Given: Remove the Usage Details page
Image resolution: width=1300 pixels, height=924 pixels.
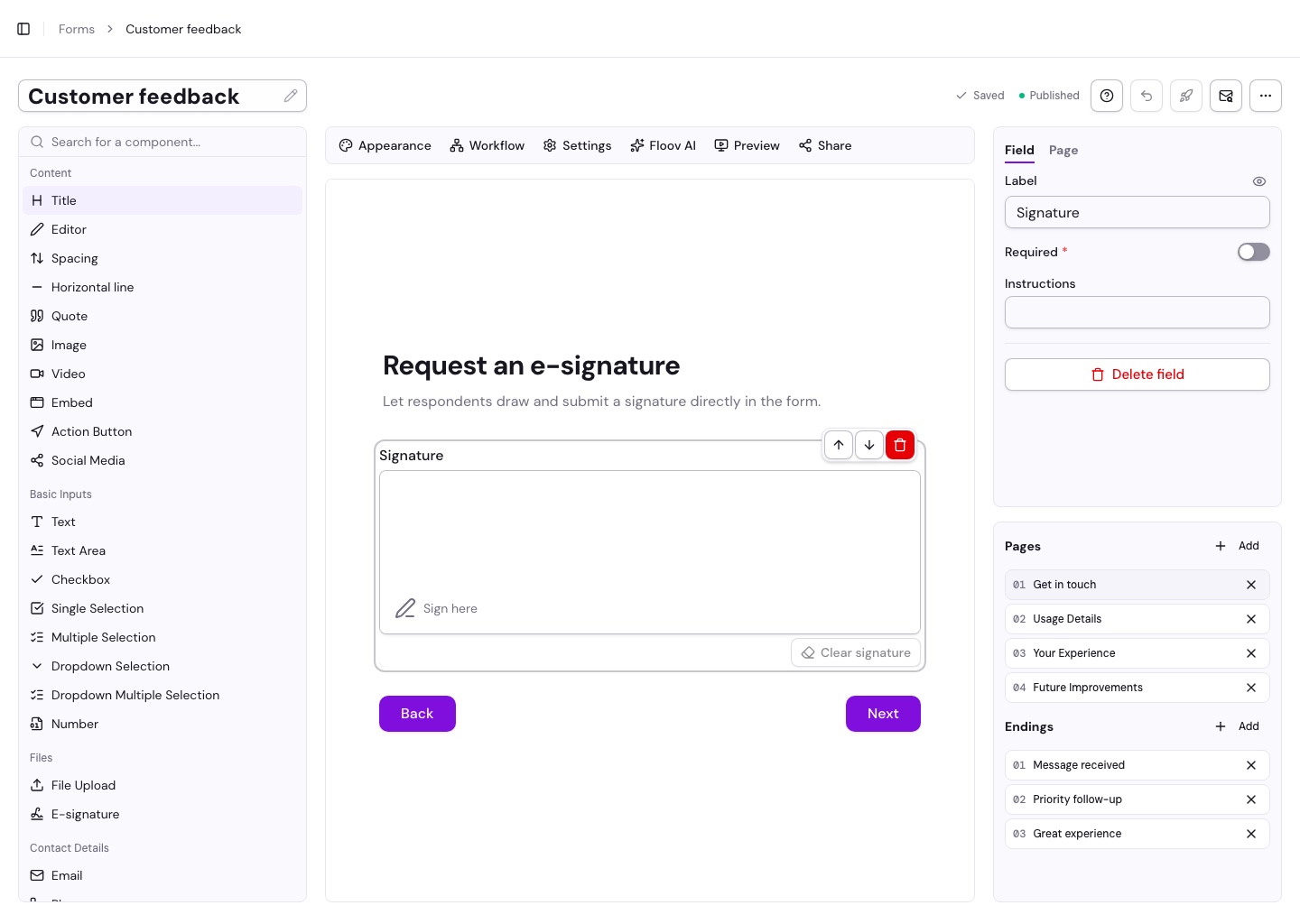Looking at the screenshot, I should point(1251,619).
